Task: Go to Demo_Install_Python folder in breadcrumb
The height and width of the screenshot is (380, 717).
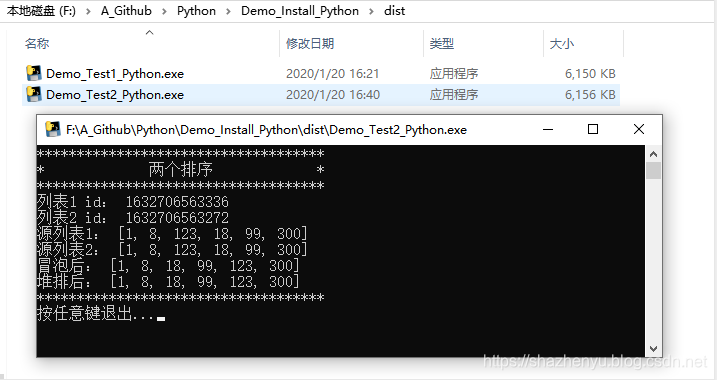Action: pyautogui.click(x=300, y=11)
